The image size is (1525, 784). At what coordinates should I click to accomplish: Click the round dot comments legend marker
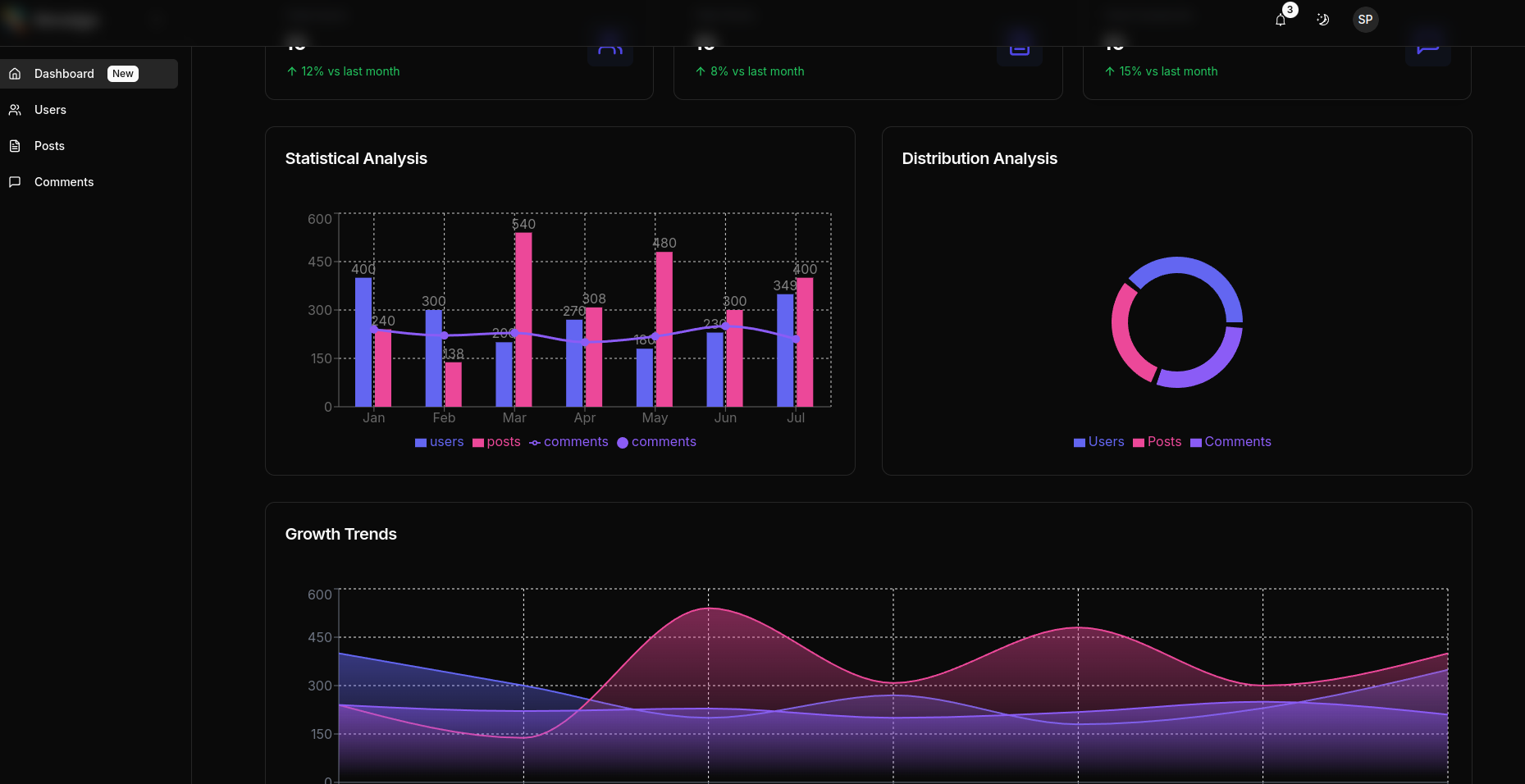pos(623,443)
